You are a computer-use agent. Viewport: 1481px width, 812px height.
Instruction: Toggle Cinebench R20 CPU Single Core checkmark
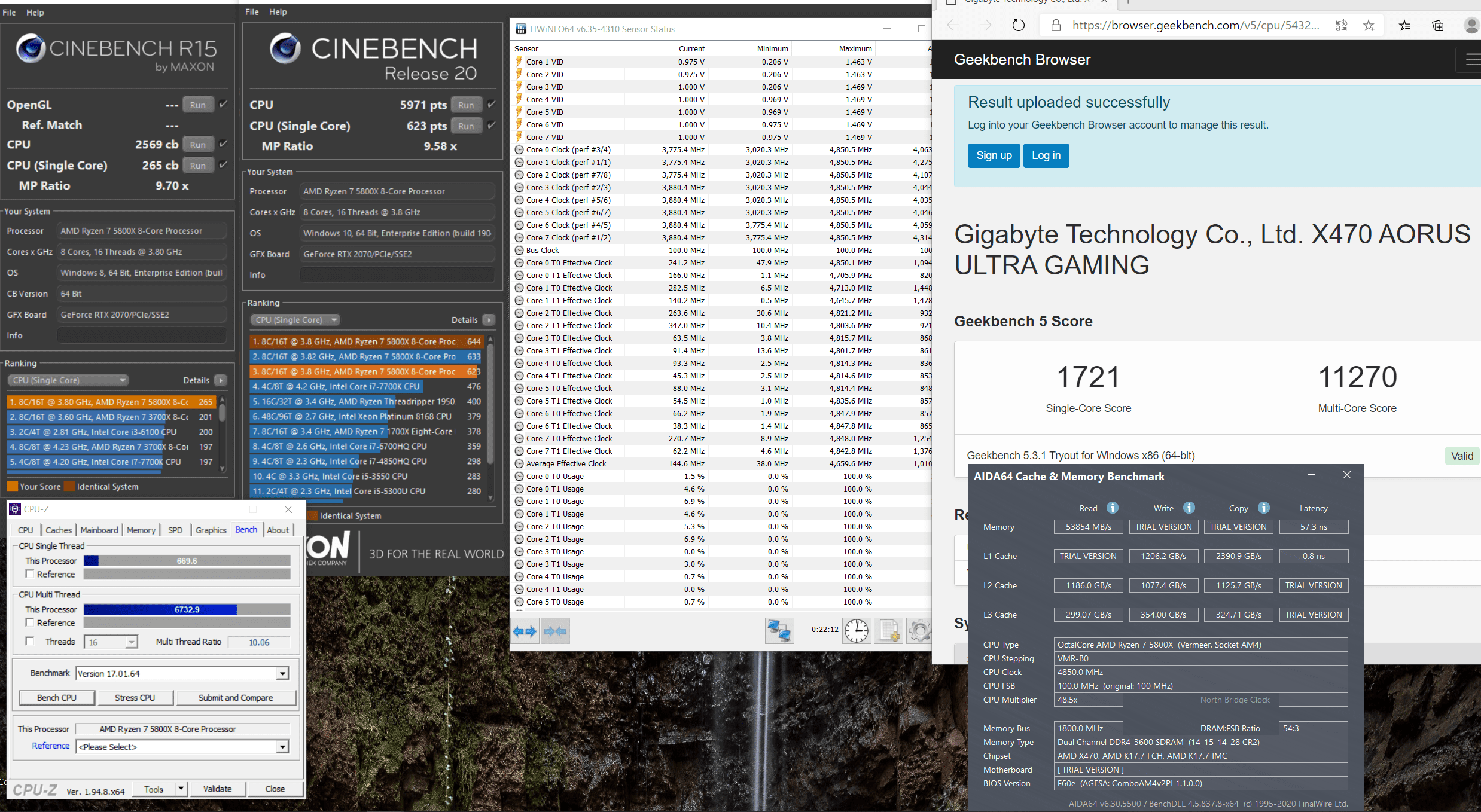tap(492, 125)
